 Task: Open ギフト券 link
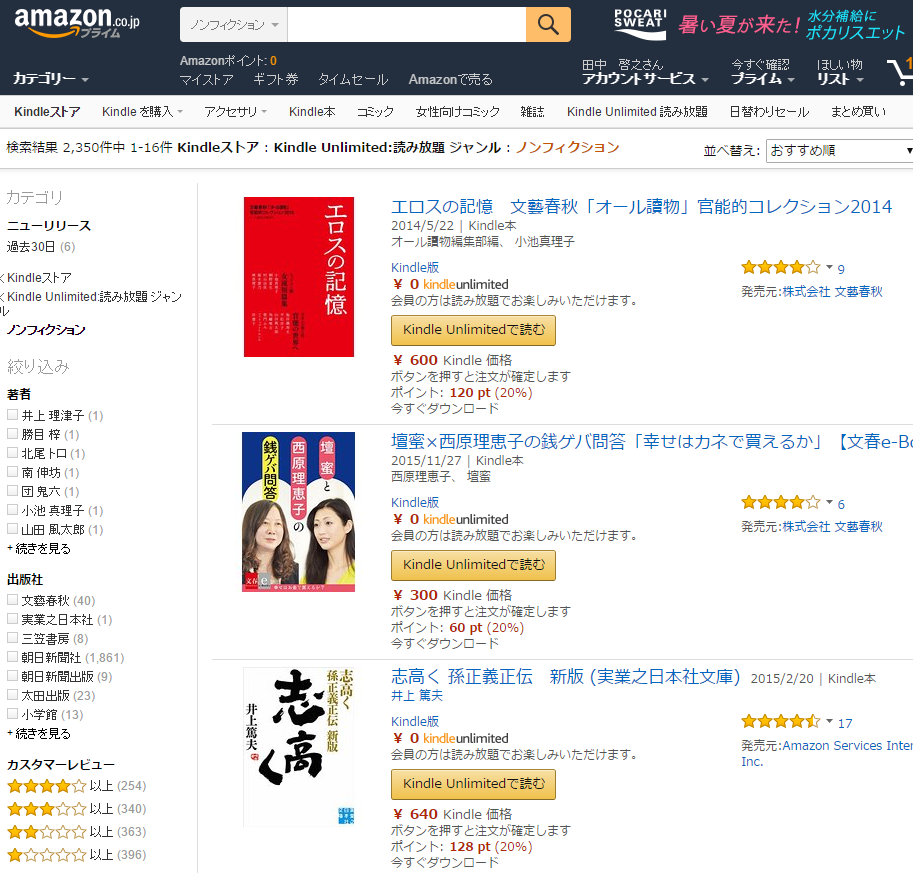pos(276,79)
